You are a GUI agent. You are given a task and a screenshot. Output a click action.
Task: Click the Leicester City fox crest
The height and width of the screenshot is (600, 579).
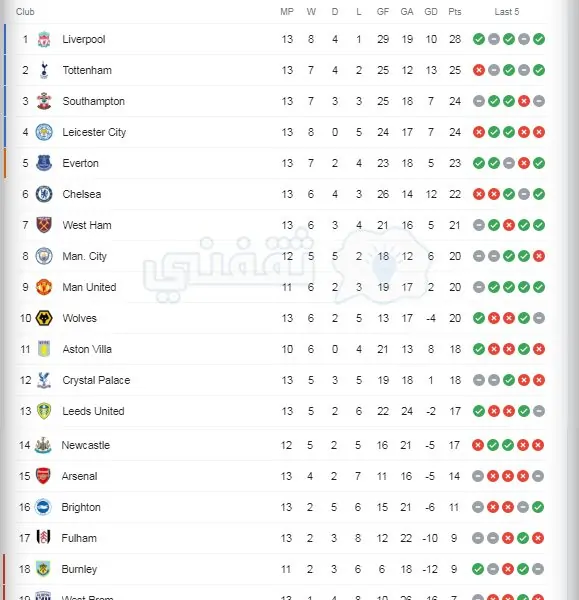[44, 132]
